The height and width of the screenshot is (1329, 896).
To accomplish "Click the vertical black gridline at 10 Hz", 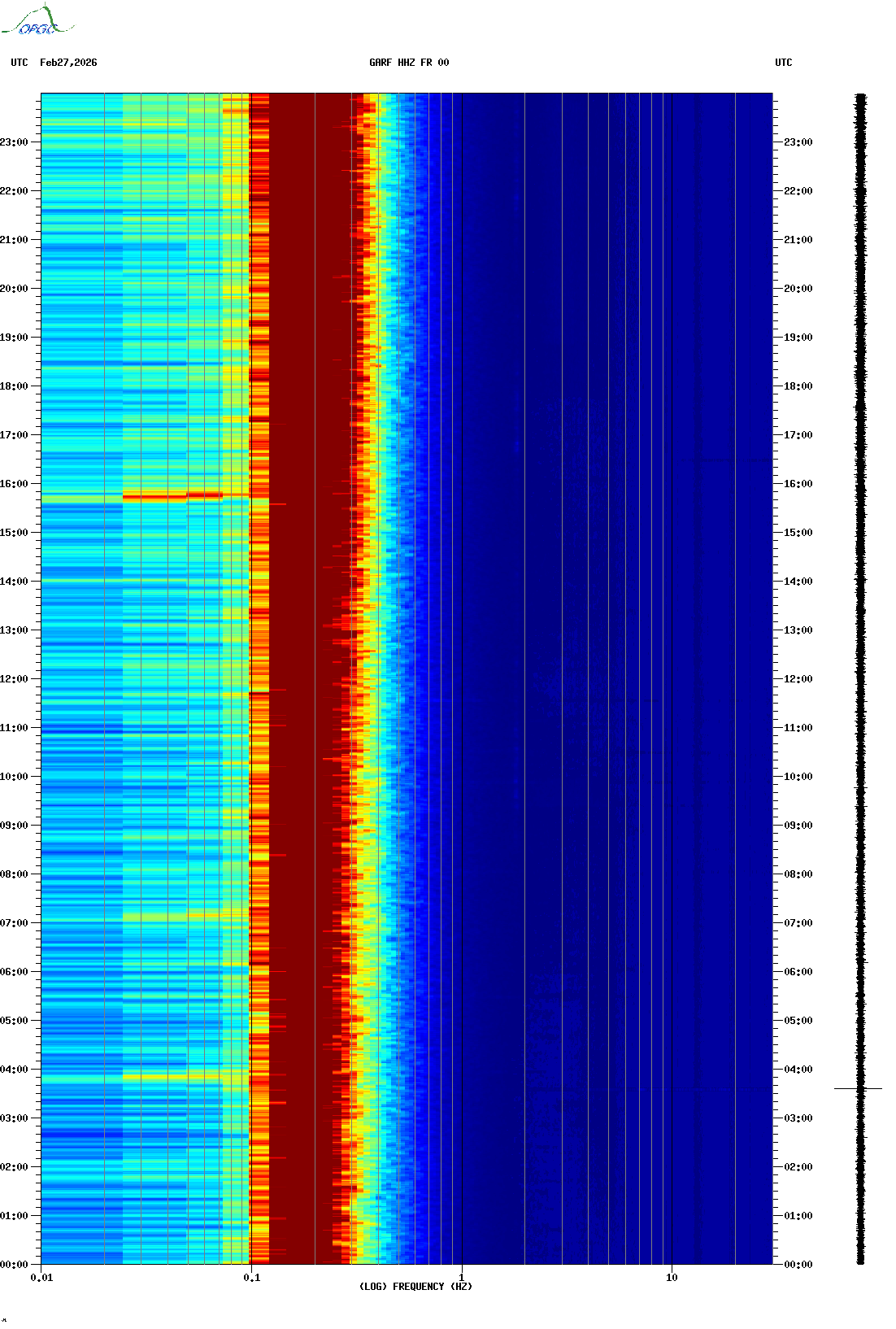I will (x=672, y=651).
